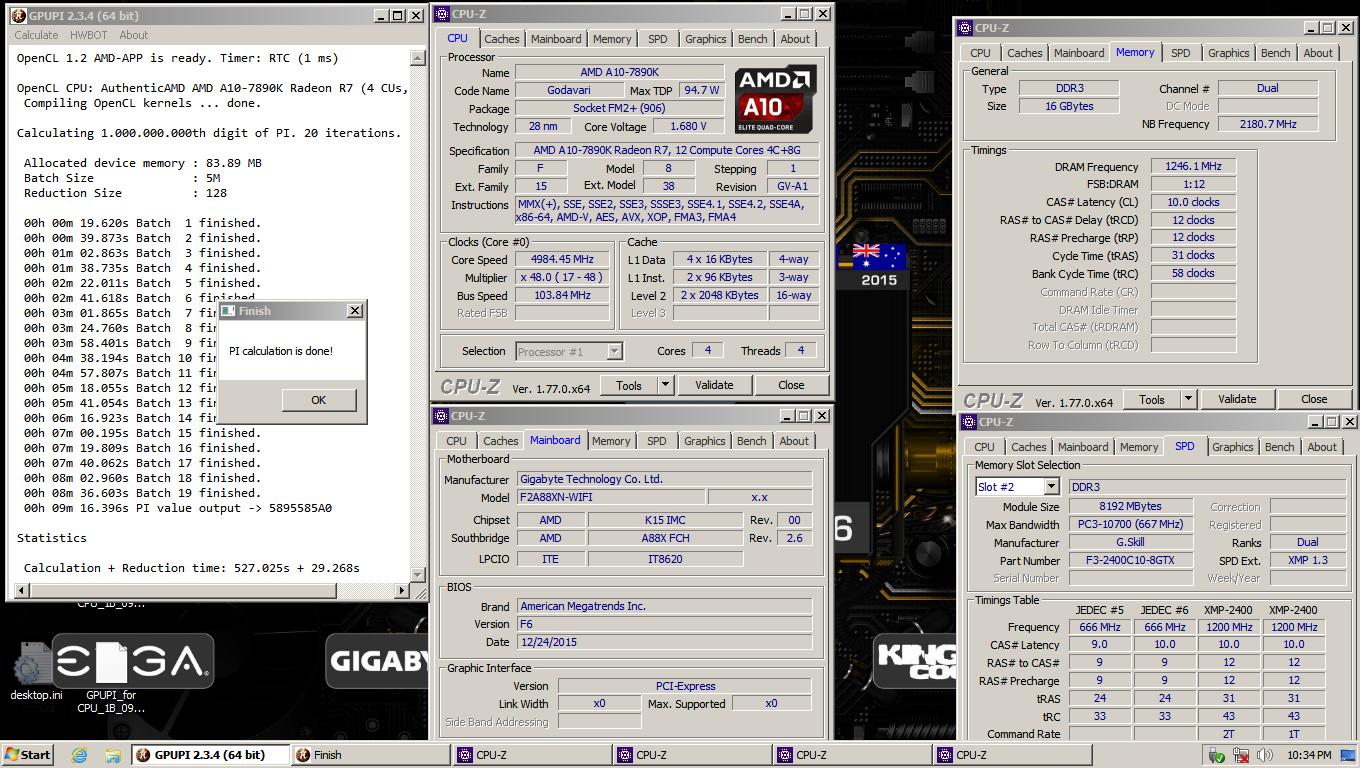Select the part number F3-2400C10-8GTX field

pos(1130,561)
